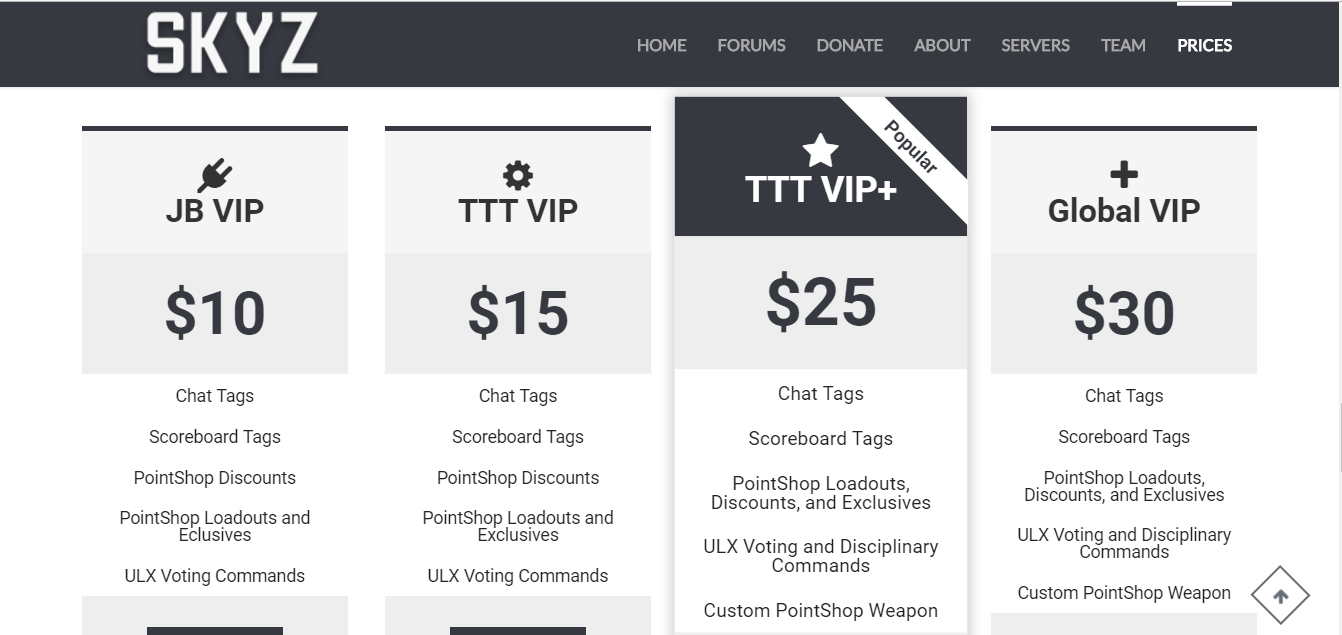Viewport: 1342px width, 635px height.
Task: Visit the Team page
Action: pos(1123,45)
